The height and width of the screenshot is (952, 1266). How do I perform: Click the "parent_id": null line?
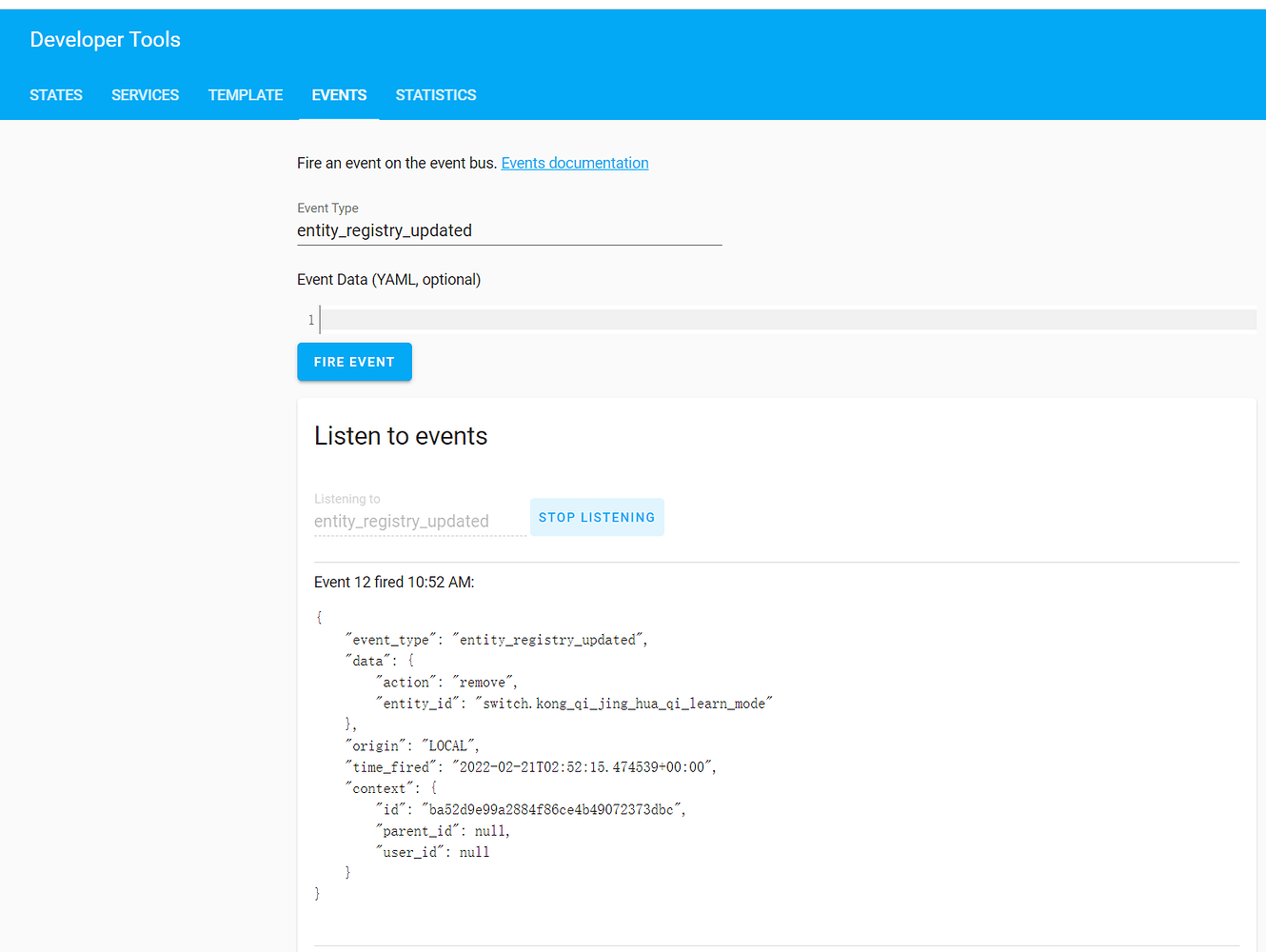443,830
